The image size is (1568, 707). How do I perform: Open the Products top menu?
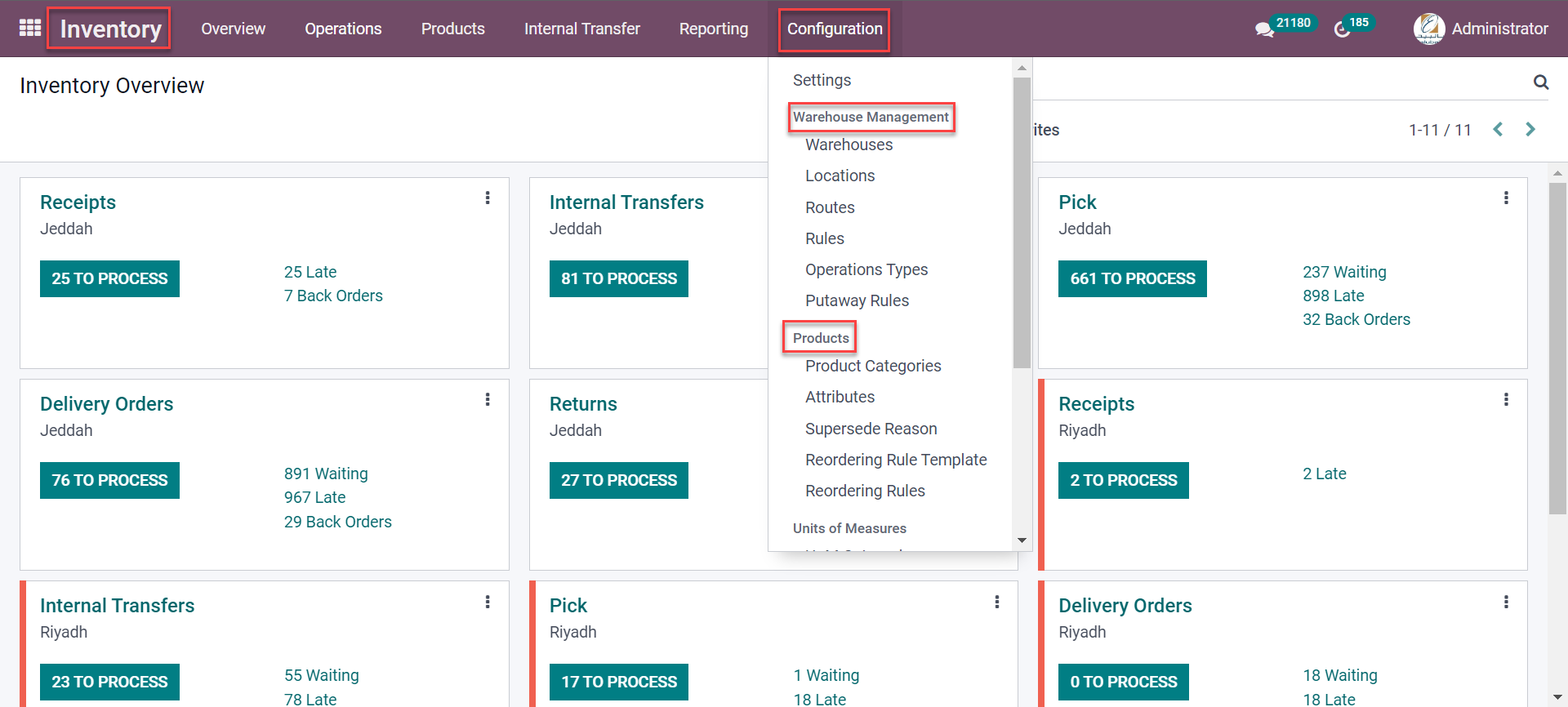click(453, 29)
